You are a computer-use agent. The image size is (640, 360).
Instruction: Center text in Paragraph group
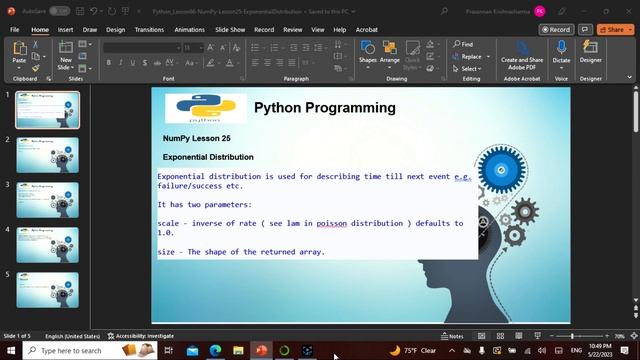click(267, 63)
